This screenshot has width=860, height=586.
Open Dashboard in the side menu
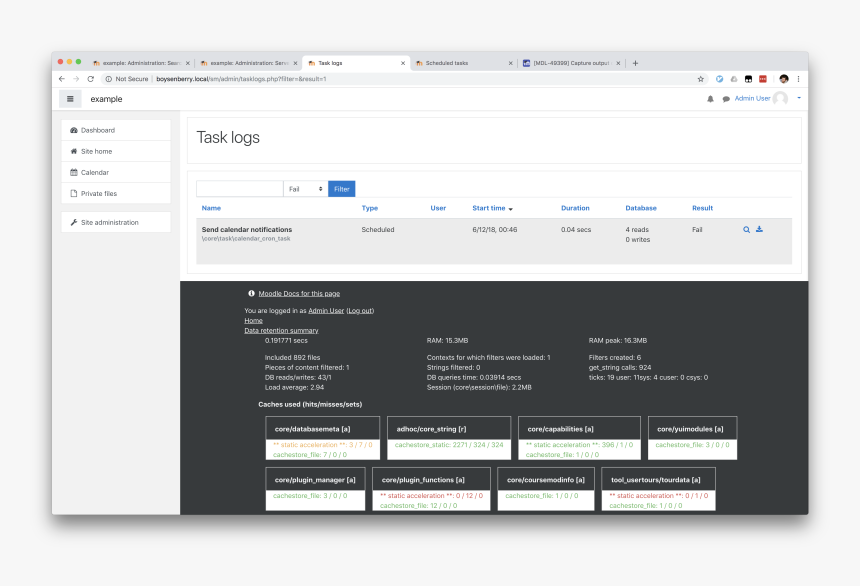[116, 130]
